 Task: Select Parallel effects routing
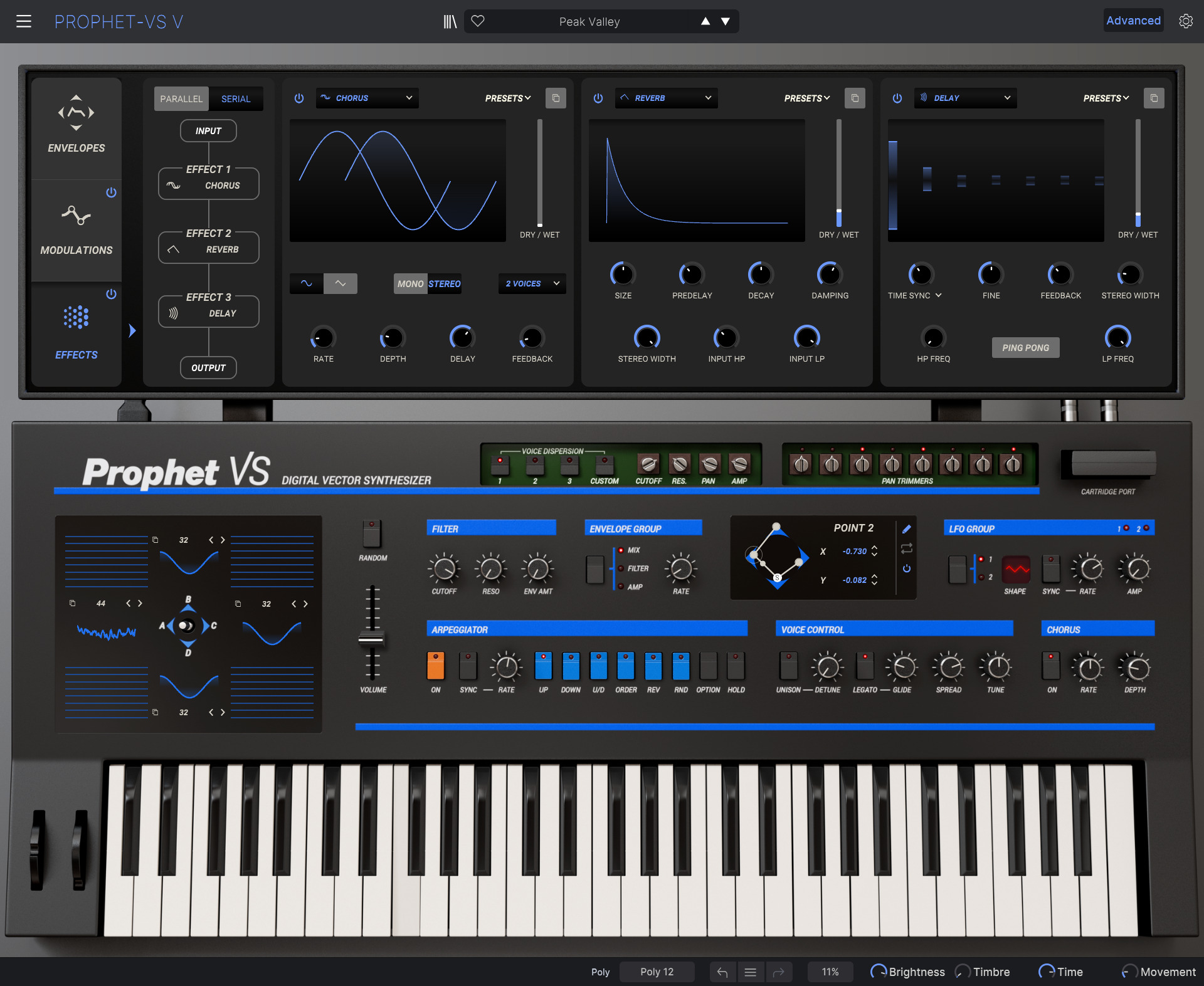181,99
